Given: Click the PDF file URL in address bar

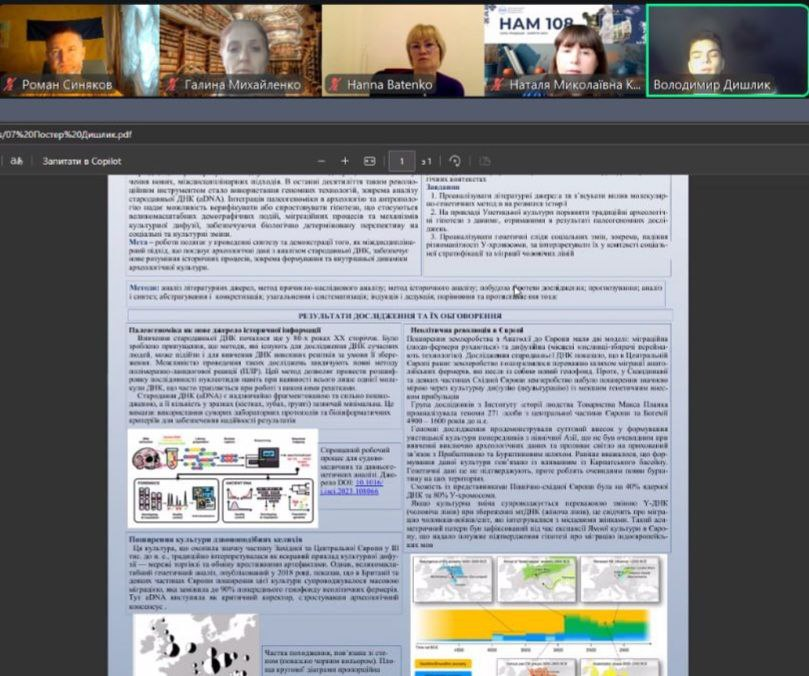Looking at the screenshot, I should [65, 132].
